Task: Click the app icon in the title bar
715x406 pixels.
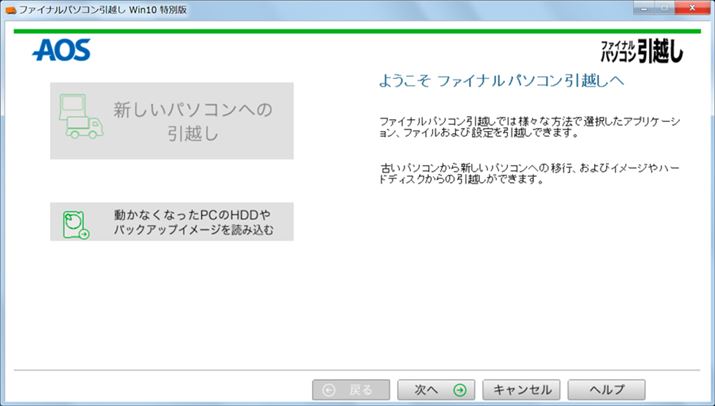Action: [x=10, y=10]
